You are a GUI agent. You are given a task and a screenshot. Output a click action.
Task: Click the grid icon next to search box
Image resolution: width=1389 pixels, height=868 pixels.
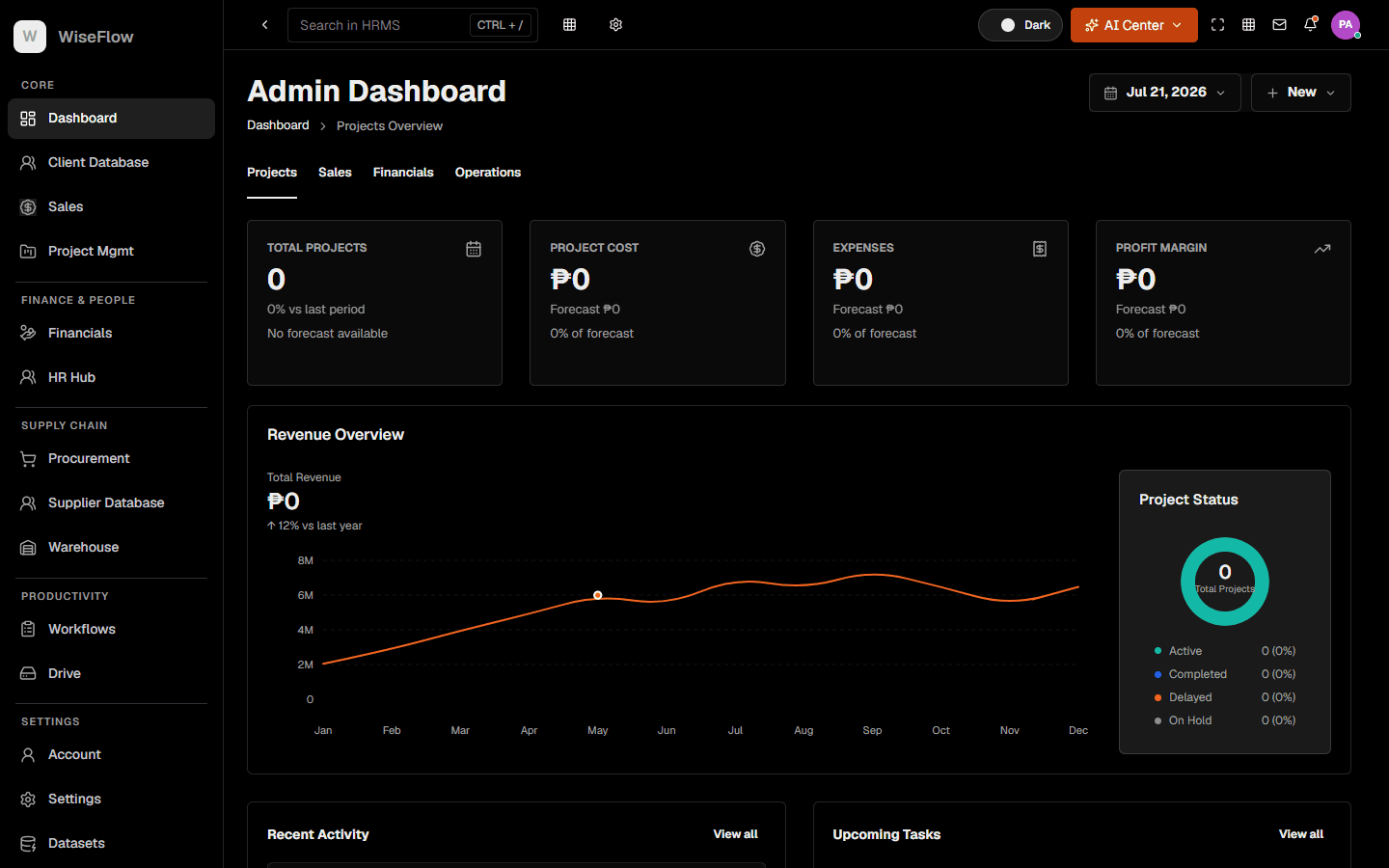(569, 25)
